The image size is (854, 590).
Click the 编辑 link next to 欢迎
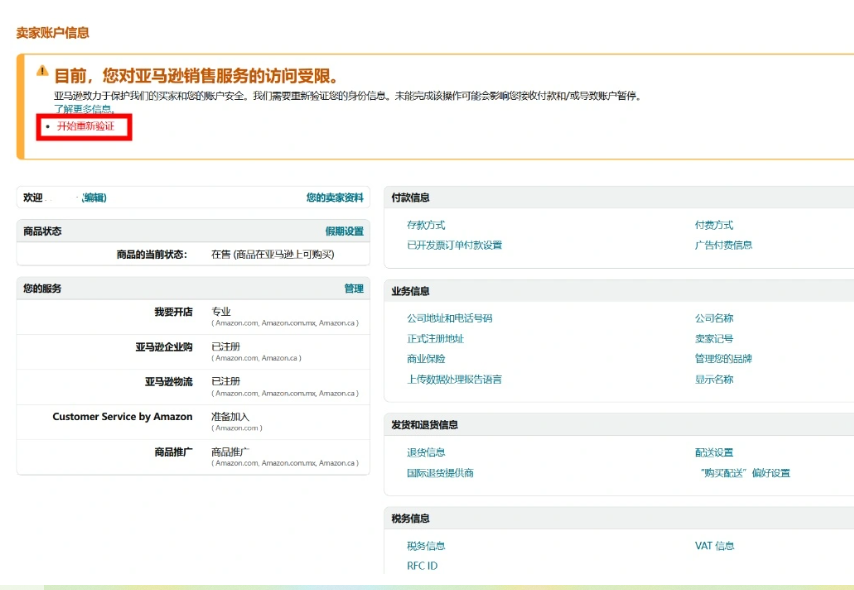[94, 198]
